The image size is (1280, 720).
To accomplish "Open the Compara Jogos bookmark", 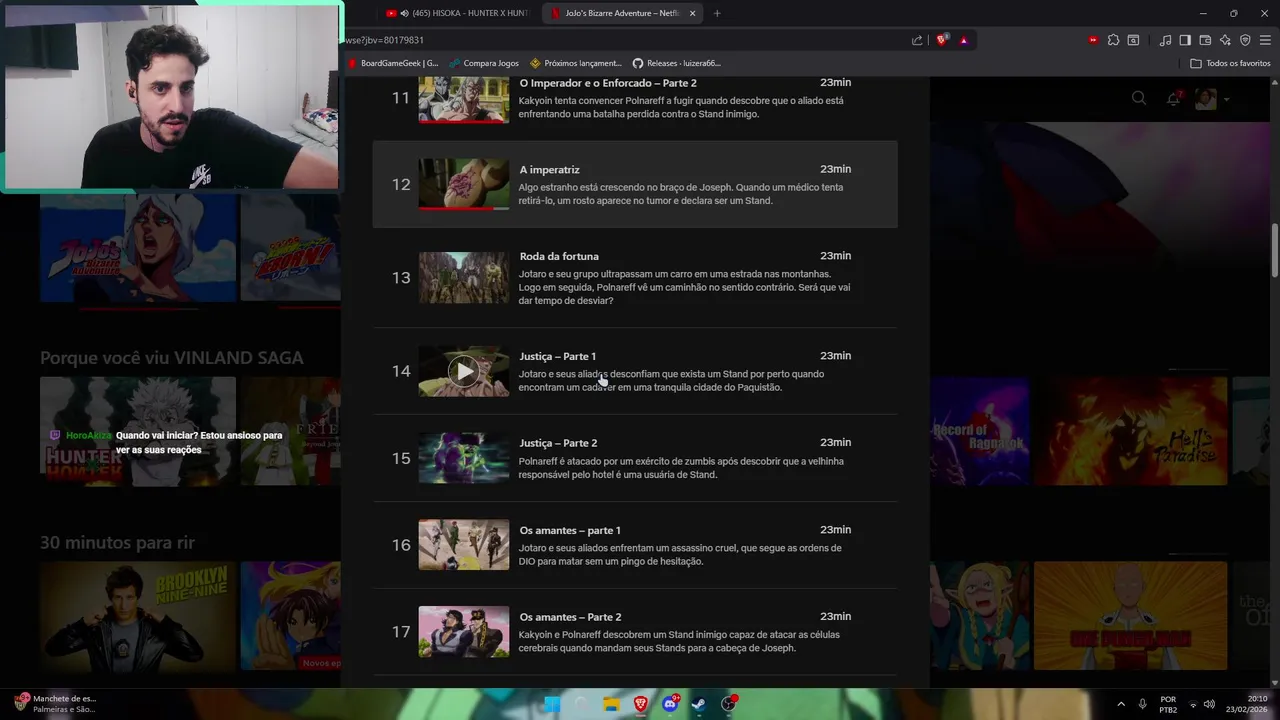I will pyautogui.click(x=484, y=63).
